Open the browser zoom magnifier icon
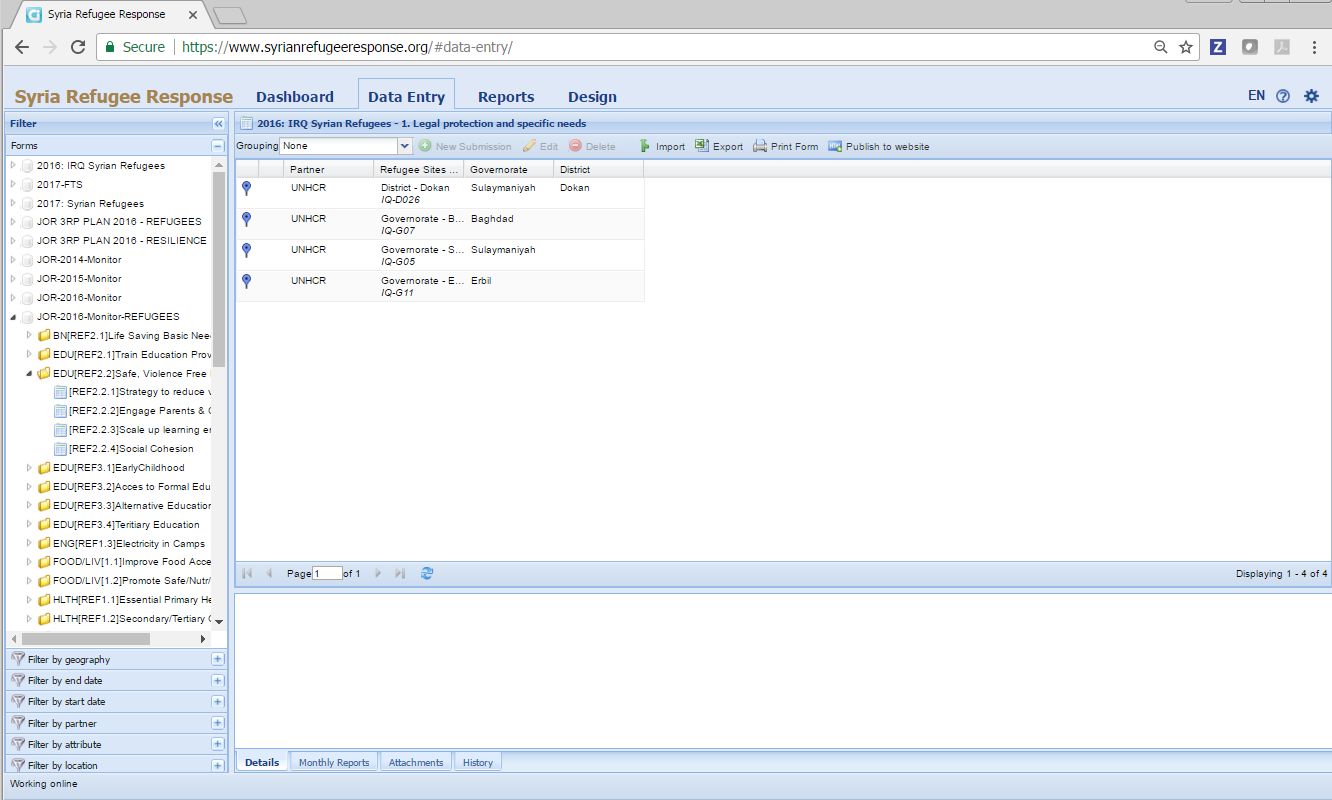 (1161, 47)
